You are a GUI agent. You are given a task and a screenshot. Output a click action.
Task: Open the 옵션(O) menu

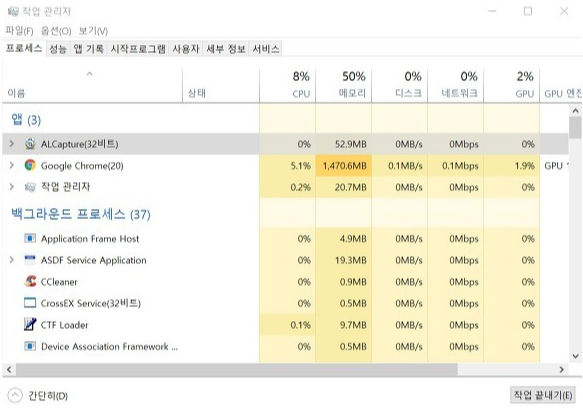point(56,31)
